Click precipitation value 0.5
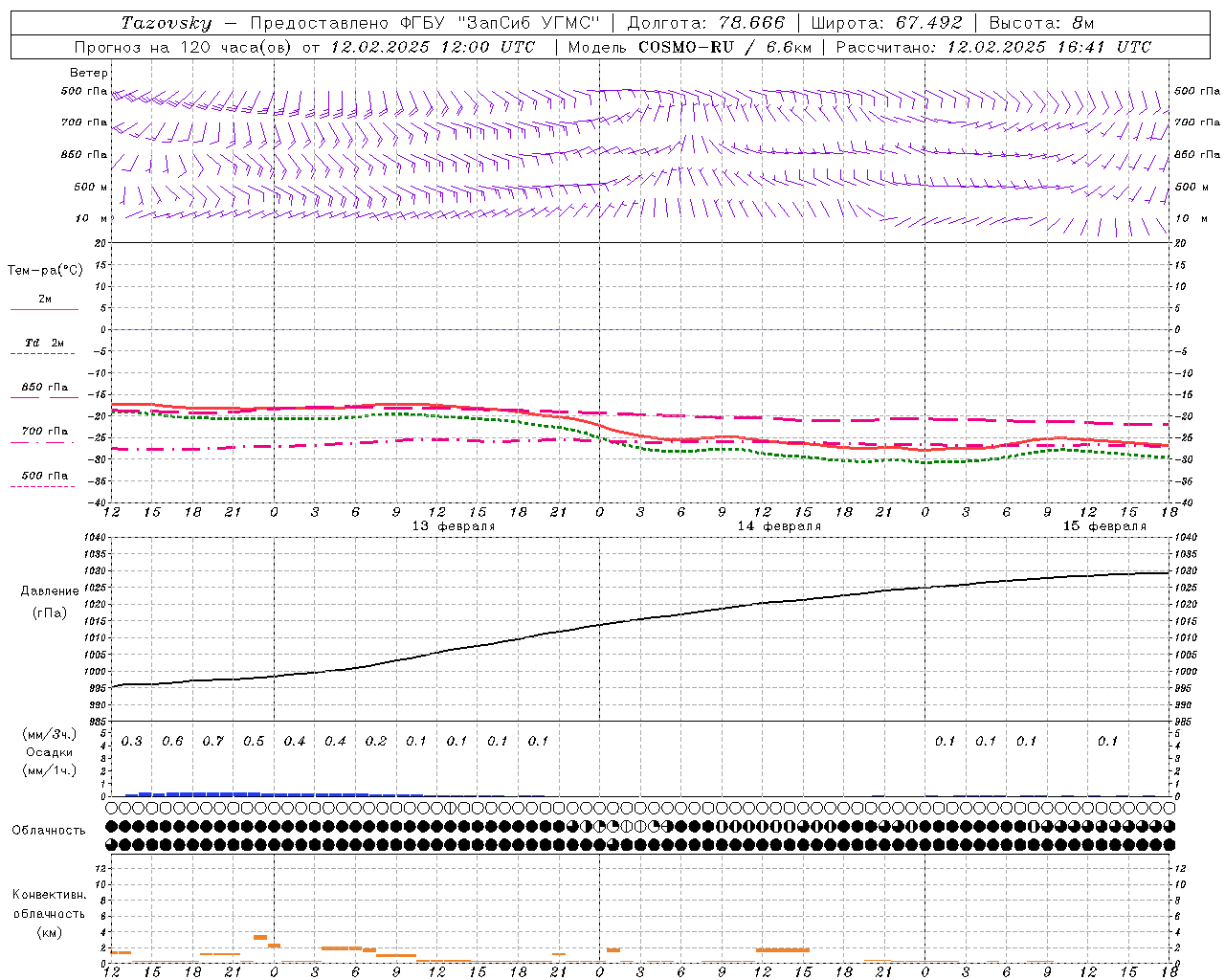 coord(254,742)
